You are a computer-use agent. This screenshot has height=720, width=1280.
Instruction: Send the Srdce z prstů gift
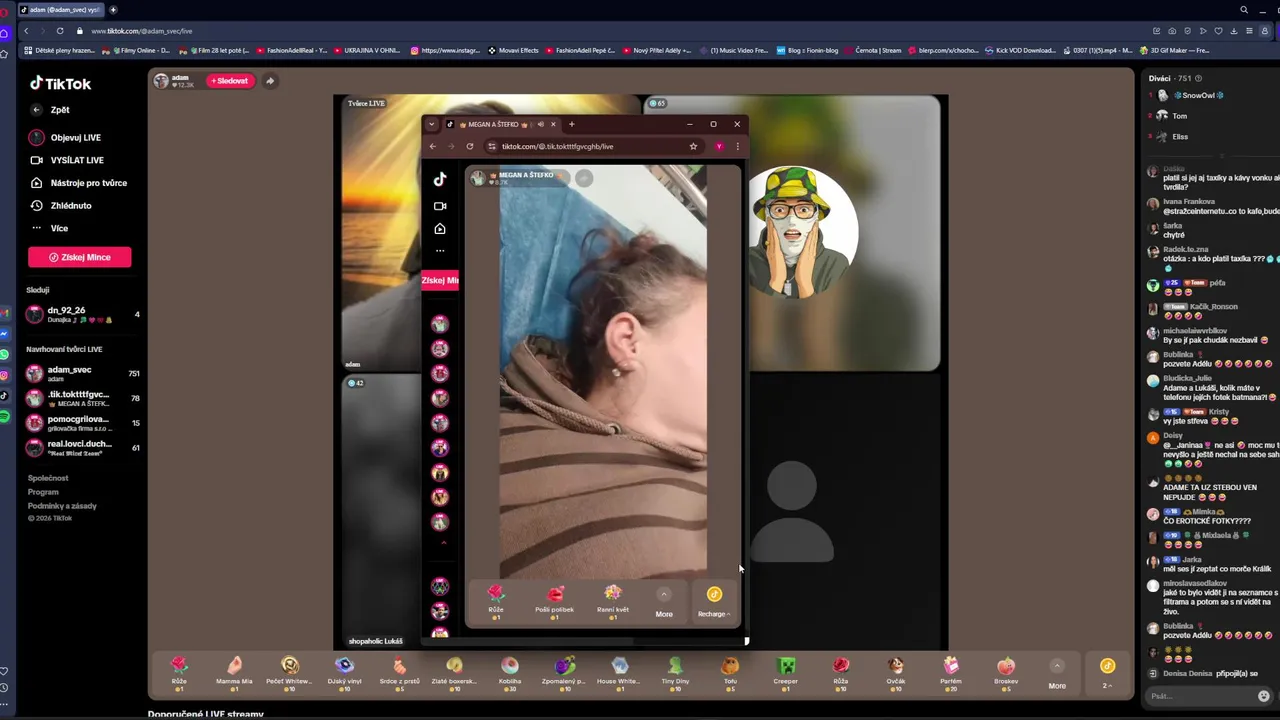tap(400, 673)
